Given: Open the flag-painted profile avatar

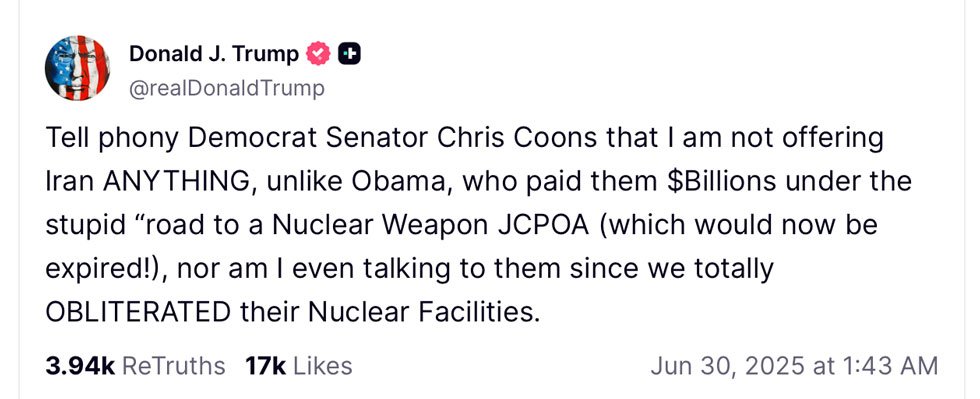Looking at the screenshot, I should click(x=78, y=68).
